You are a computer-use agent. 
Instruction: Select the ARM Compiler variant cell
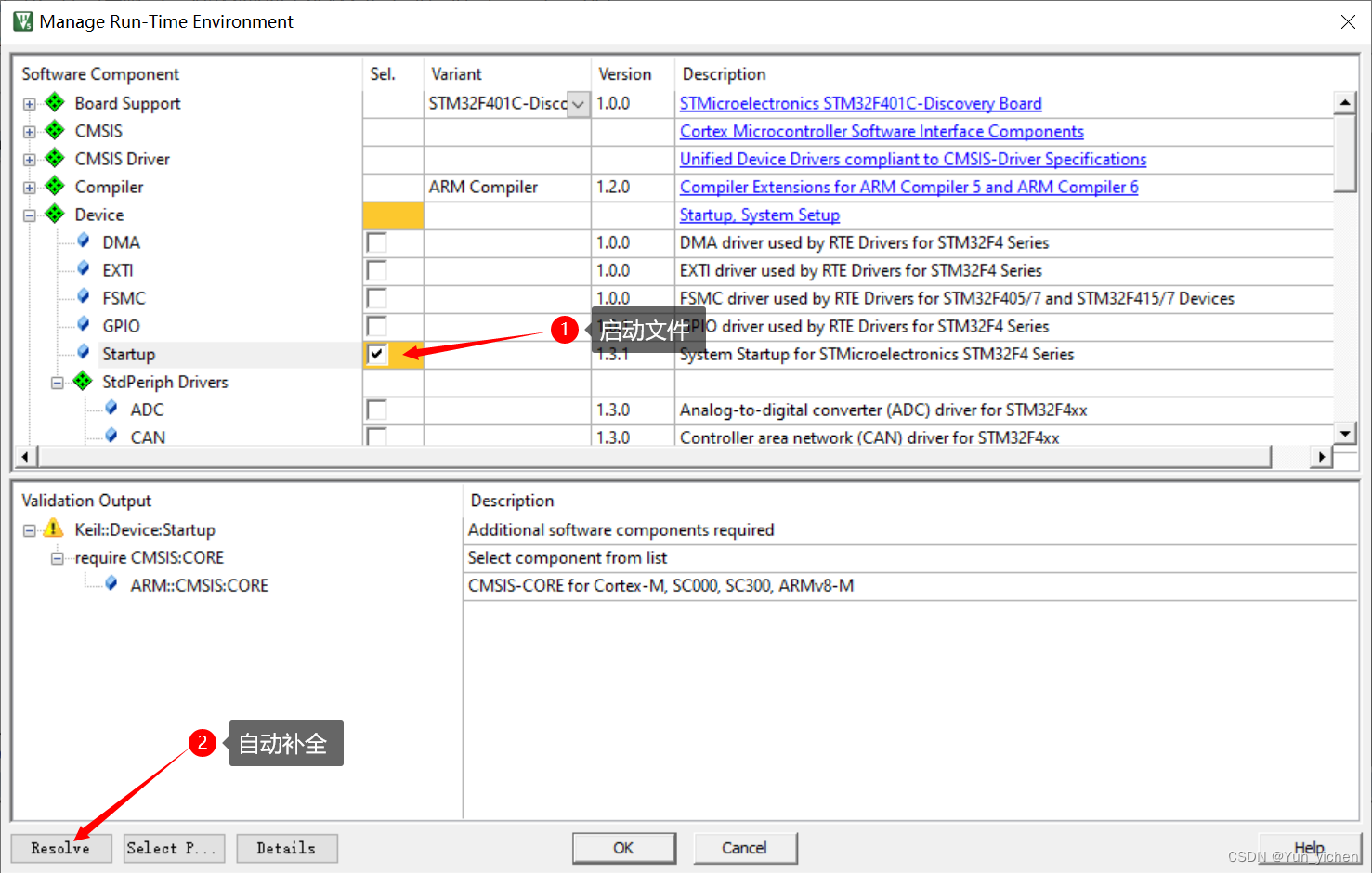[507, 187]
